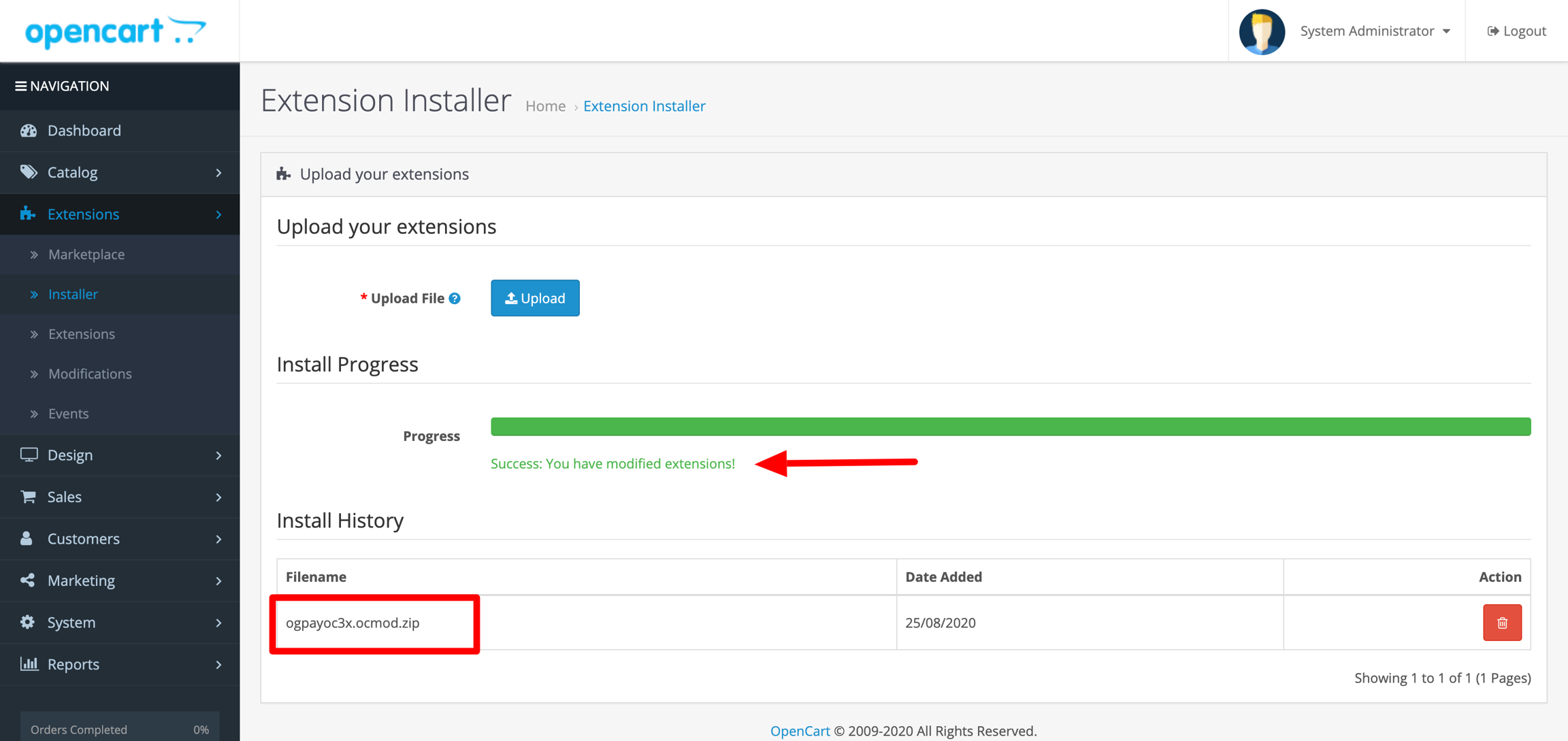
Task: Expand the Customers menu chevron
Action: pos(218,539)
